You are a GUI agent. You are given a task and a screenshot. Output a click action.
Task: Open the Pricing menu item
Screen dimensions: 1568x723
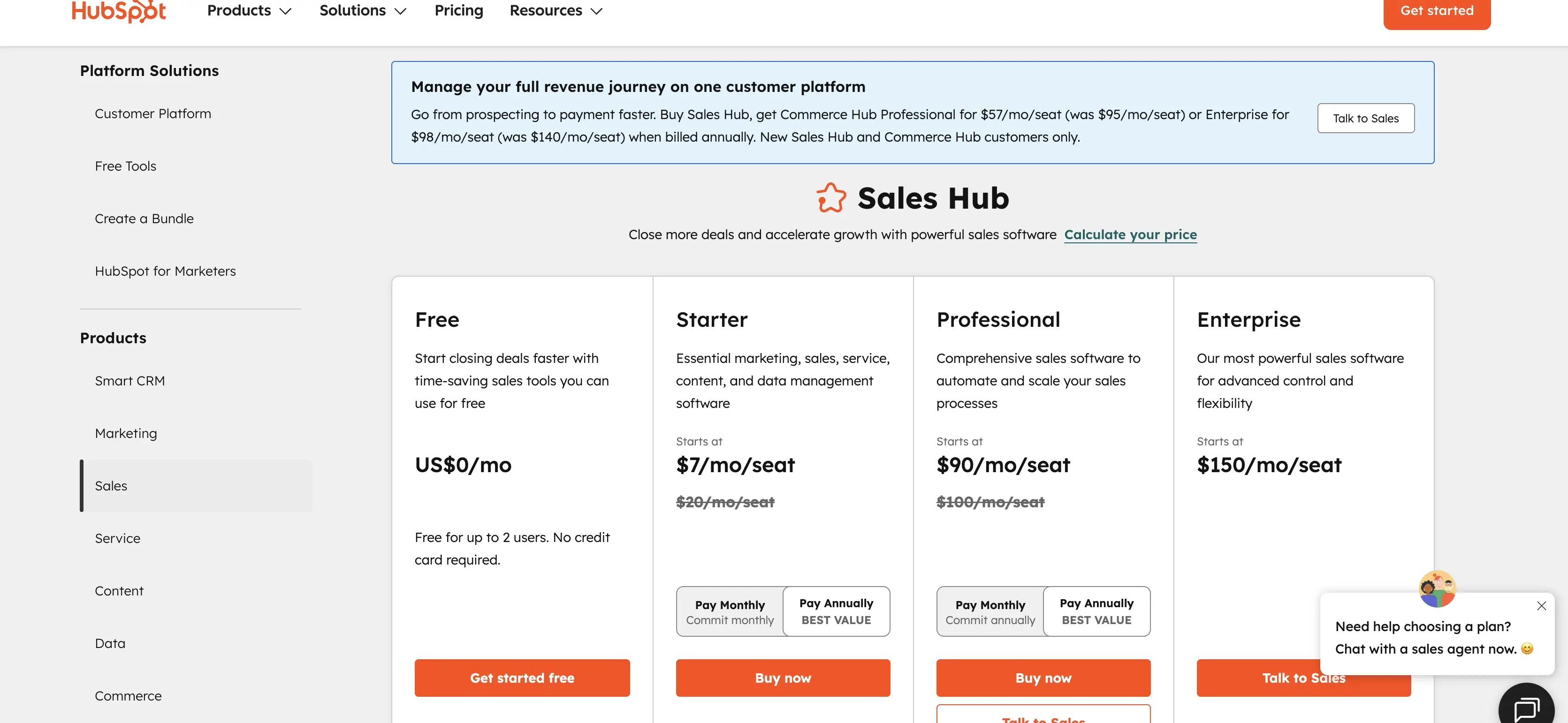pyautogui.click(x=459, y=11)
